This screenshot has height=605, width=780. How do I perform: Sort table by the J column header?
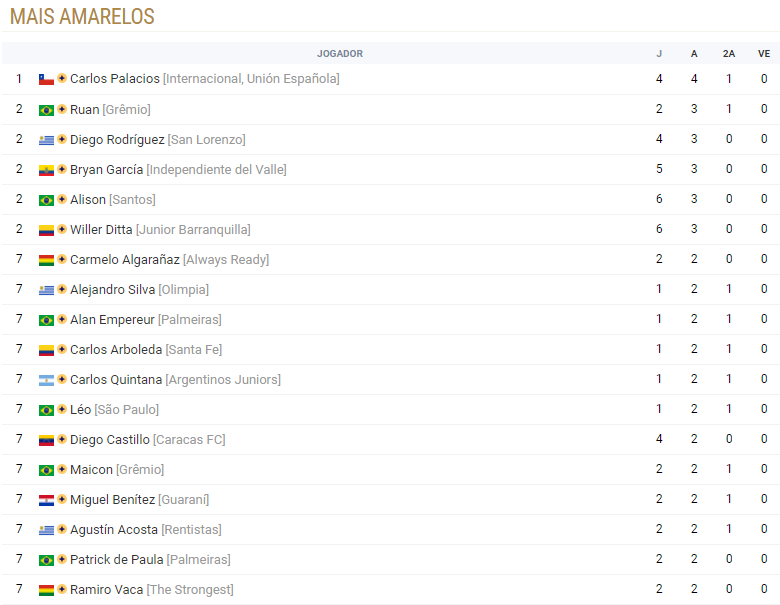point(659,54)
